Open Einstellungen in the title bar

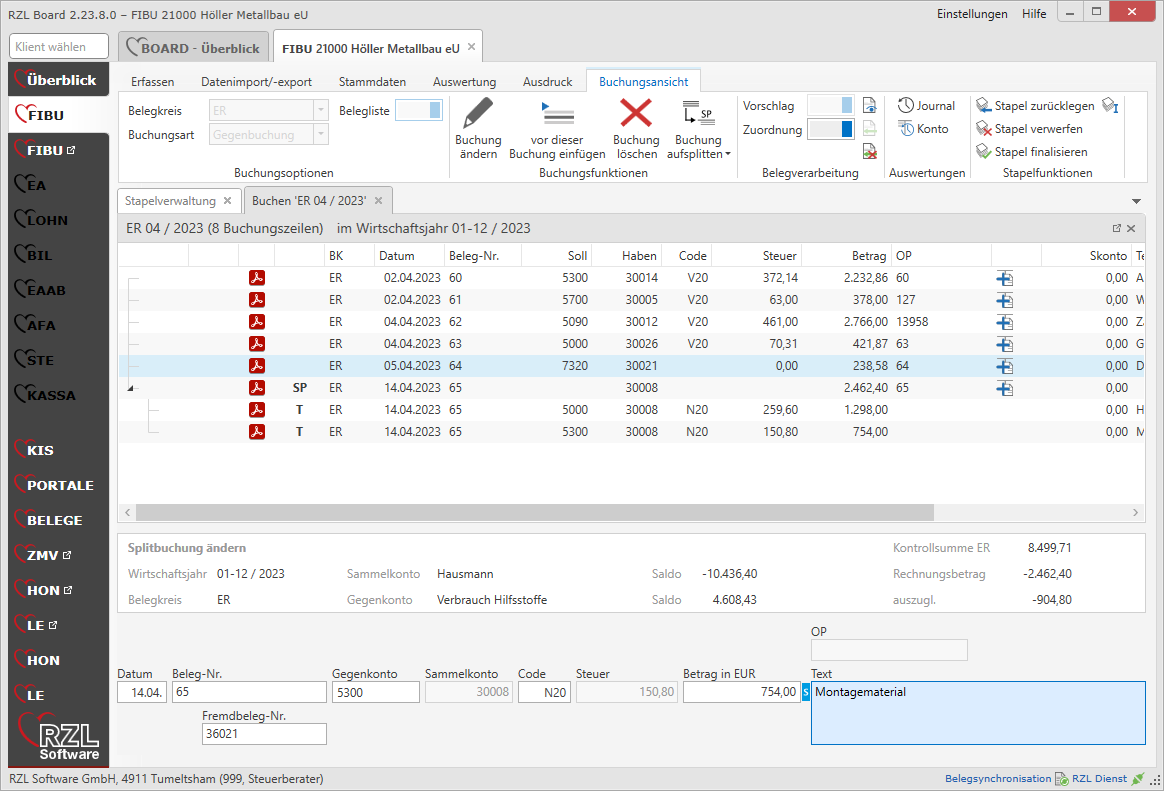point(972,14)
